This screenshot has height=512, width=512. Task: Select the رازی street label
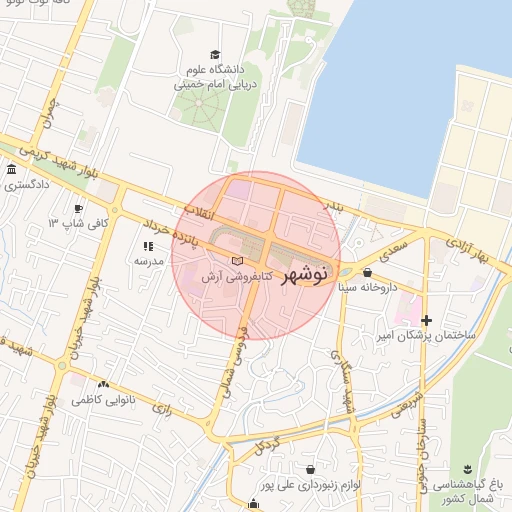click(162, 409)
